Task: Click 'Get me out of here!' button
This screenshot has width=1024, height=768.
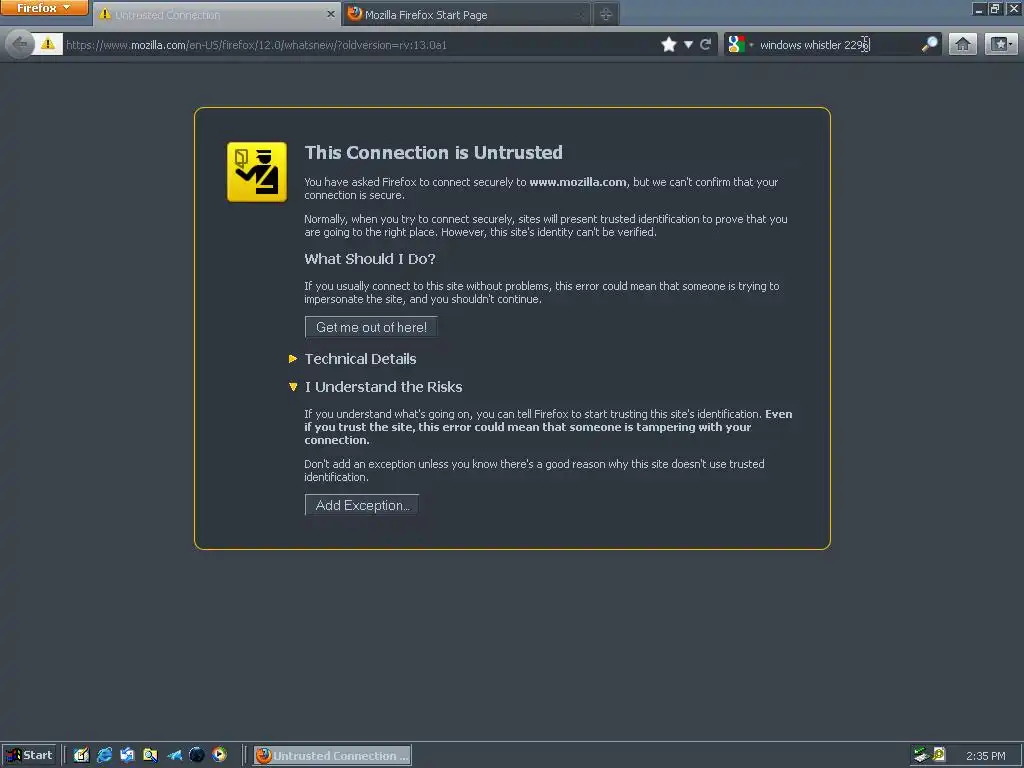Action: click(371, 327)
